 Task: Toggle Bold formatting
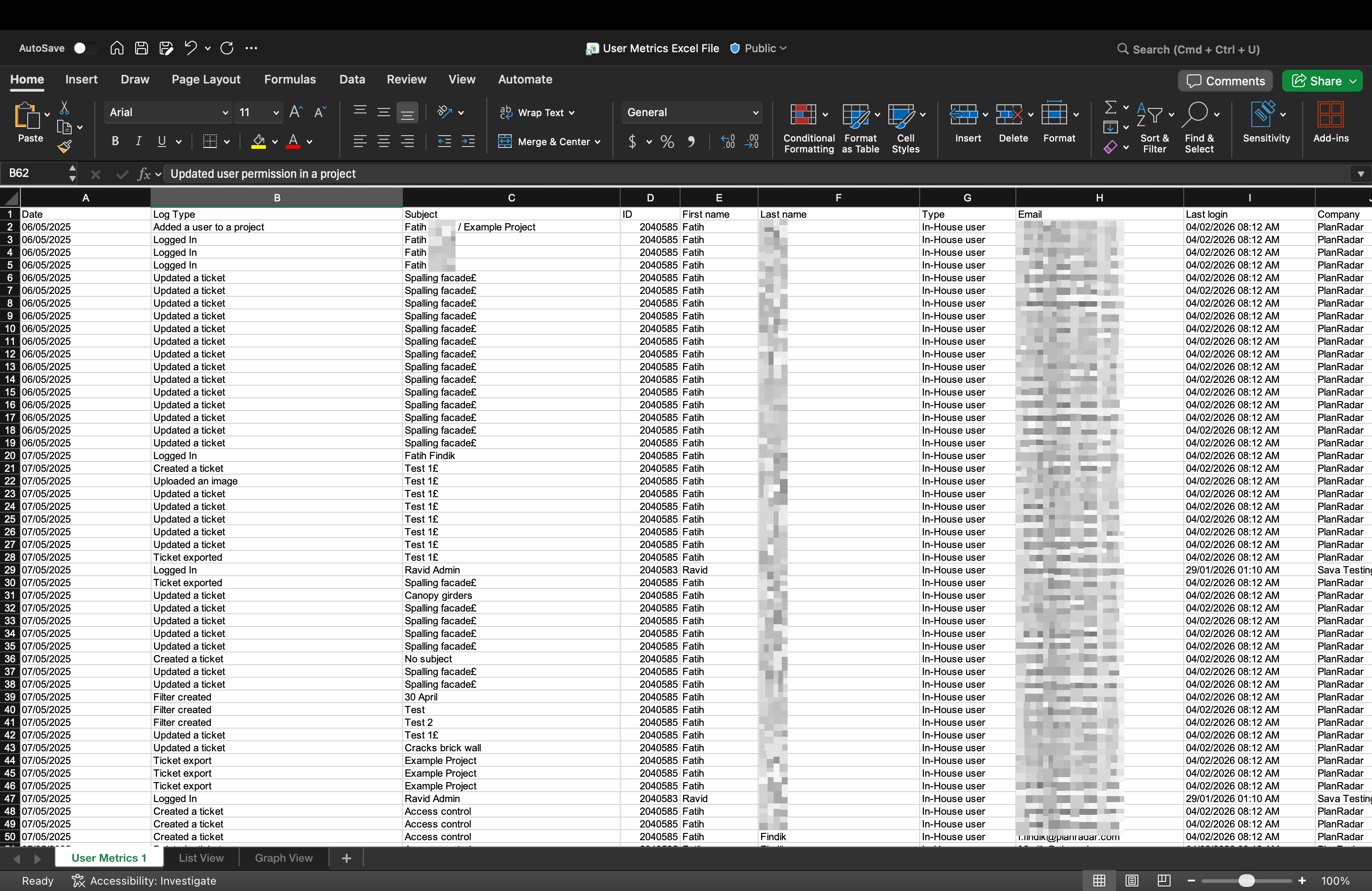(115, 141)
